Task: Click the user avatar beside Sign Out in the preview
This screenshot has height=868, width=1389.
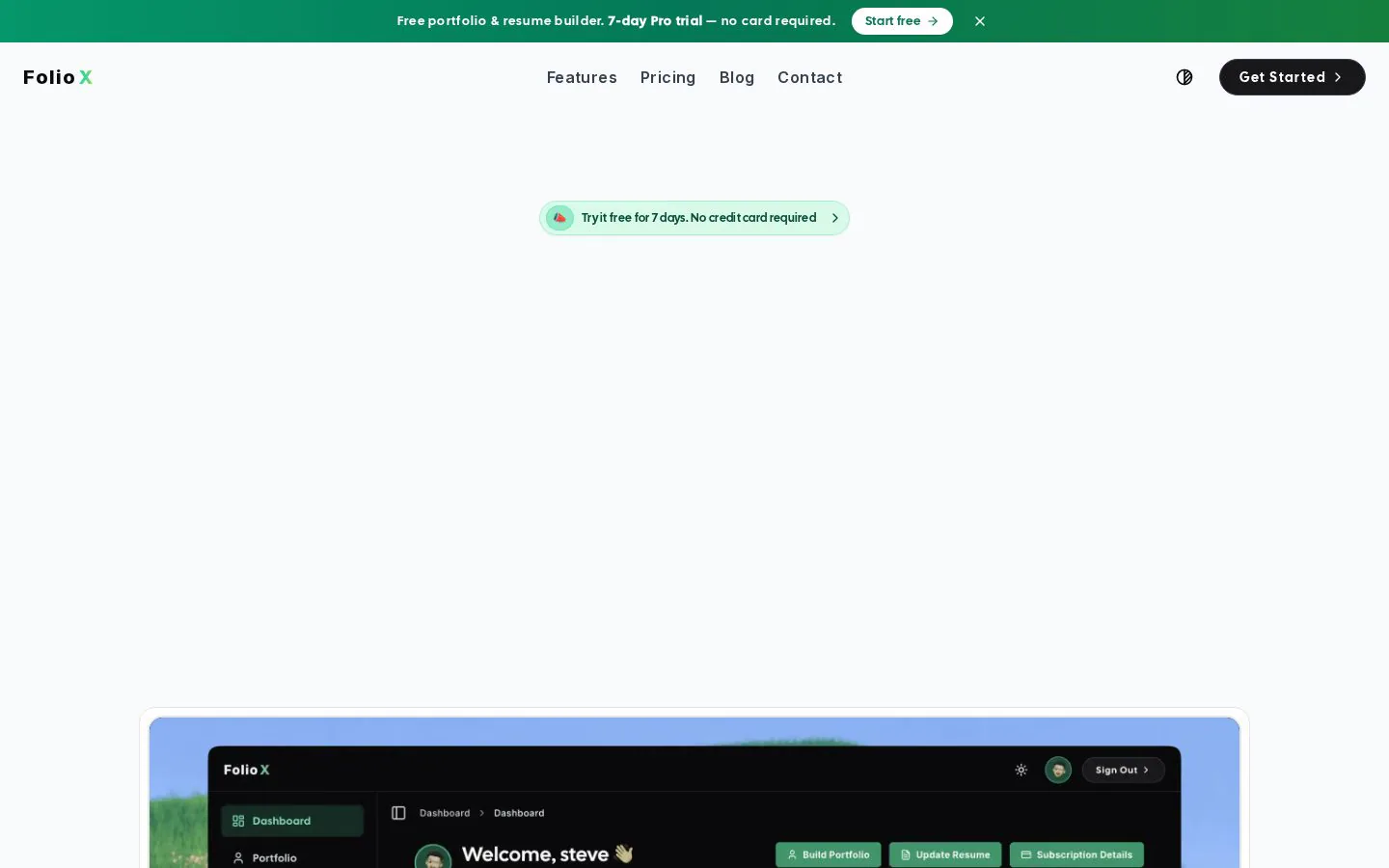Action: point(1058,770)
